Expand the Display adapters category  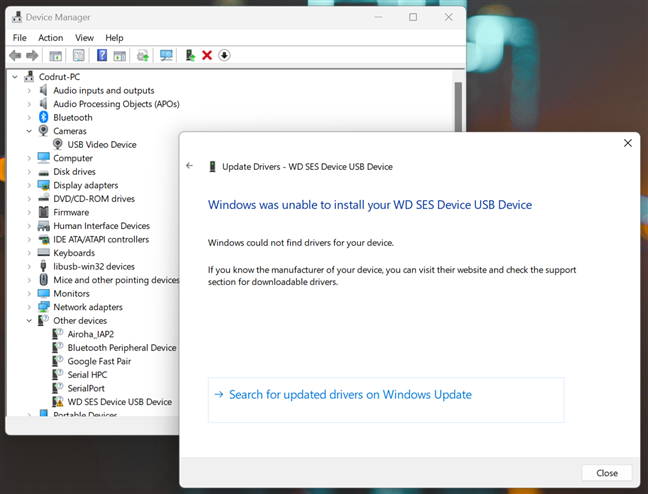coord(29,185)
